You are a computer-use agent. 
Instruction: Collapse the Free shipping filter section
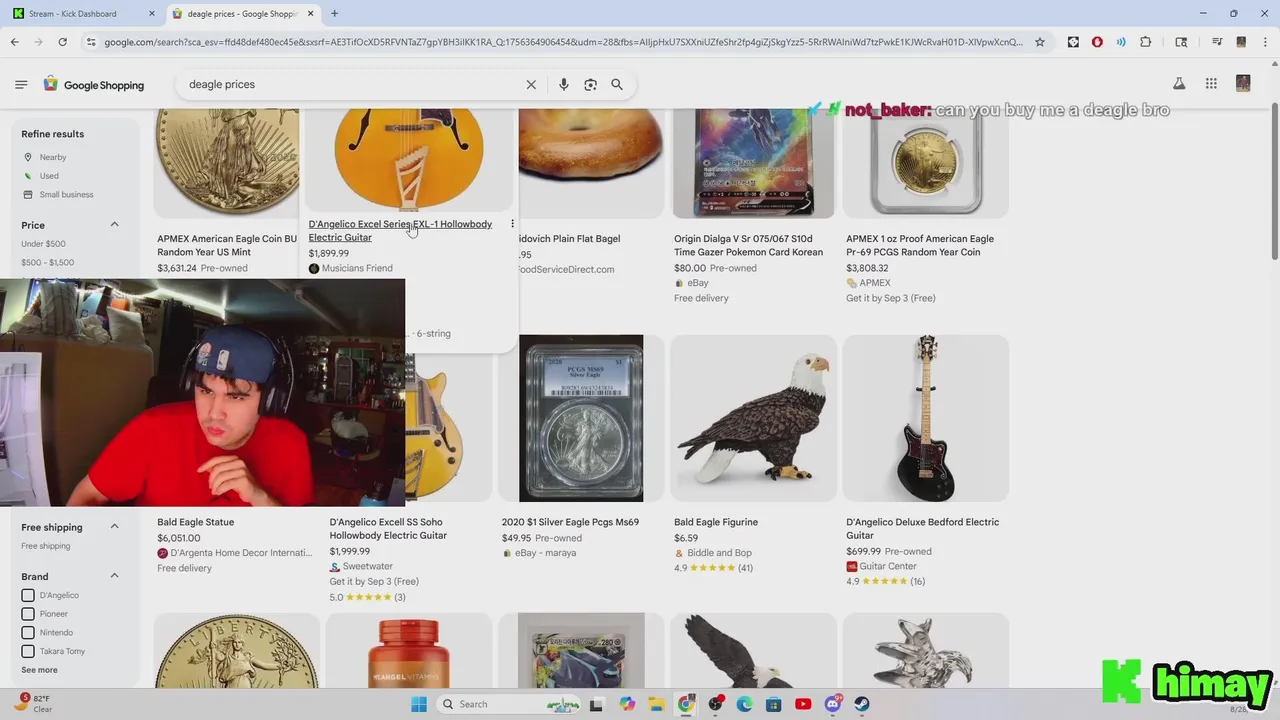point(114,527)
